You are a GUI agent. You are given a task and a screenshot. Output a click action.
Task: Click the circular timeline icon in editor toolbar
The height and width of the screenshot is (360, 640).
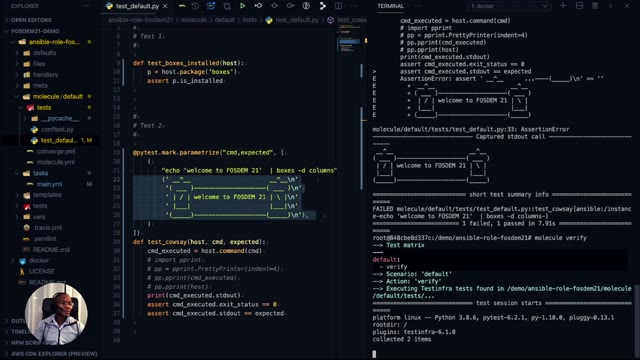click(x=306, y=6)
